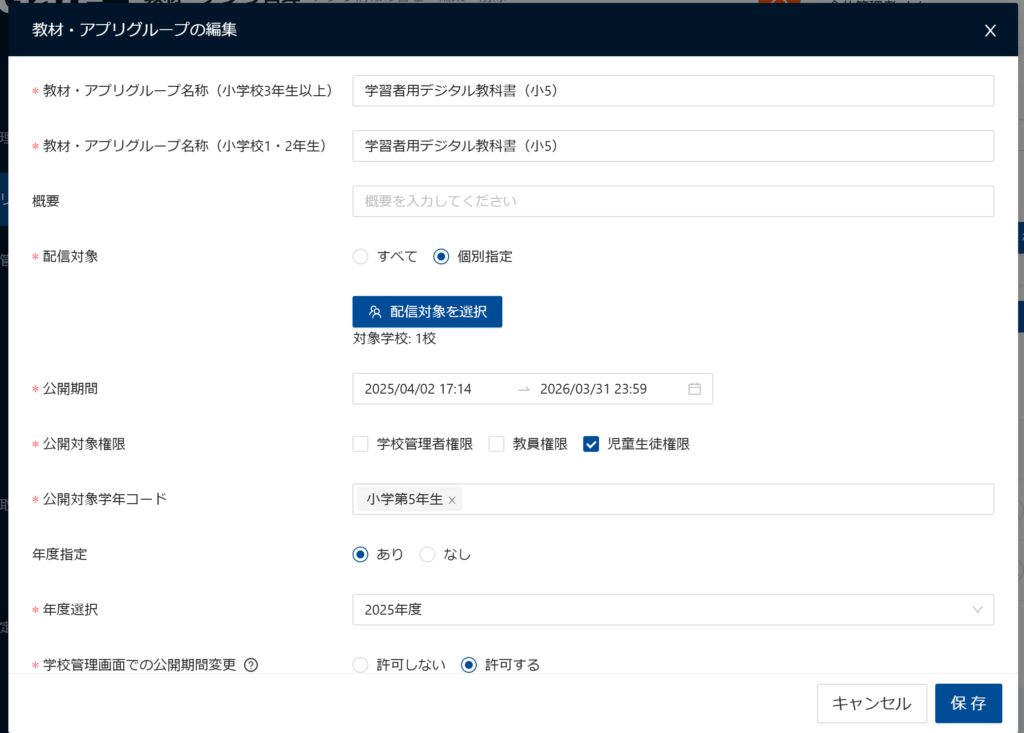Viewport: 1024px width, 733px height.
Task: Select なし for 年度指定
Action: point(427,555)
